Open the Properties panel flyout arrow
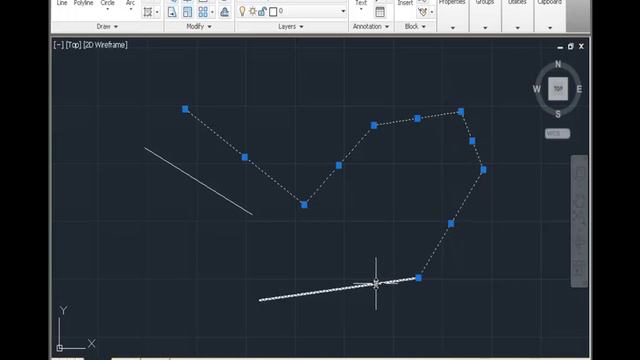Image resolution: width=640 pixels, height=360 pixels. click(x=453, y=28)
